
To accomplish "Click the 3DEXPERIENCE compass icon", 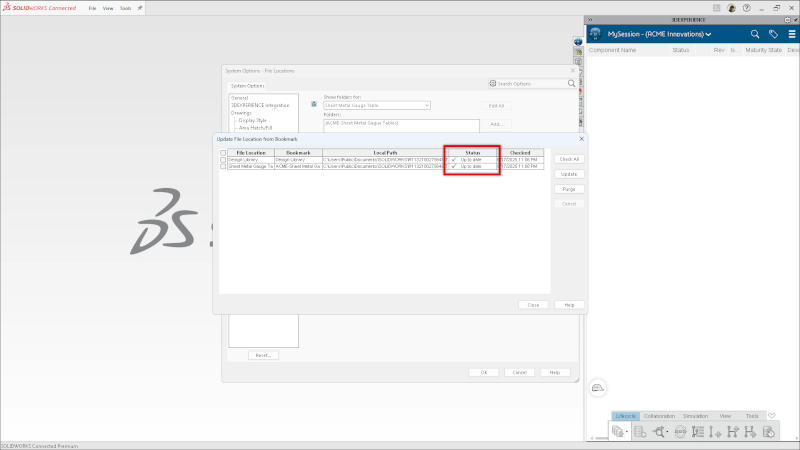I will pyautogui.click(x=595, y=34).
